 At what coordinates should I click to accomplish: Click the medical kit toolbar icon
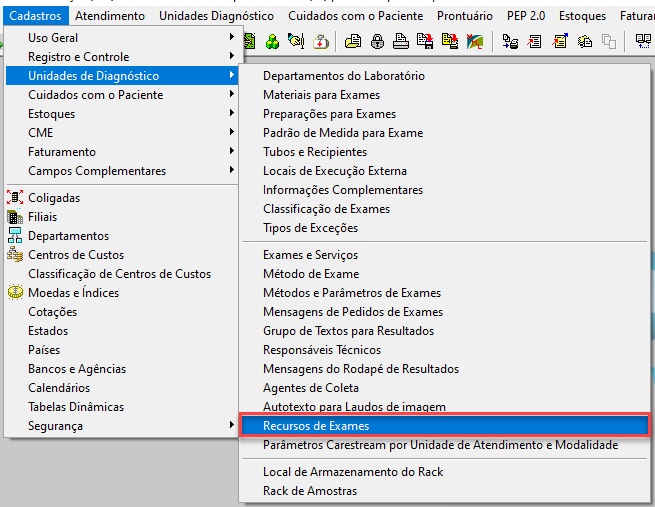[x=321, y=41]
